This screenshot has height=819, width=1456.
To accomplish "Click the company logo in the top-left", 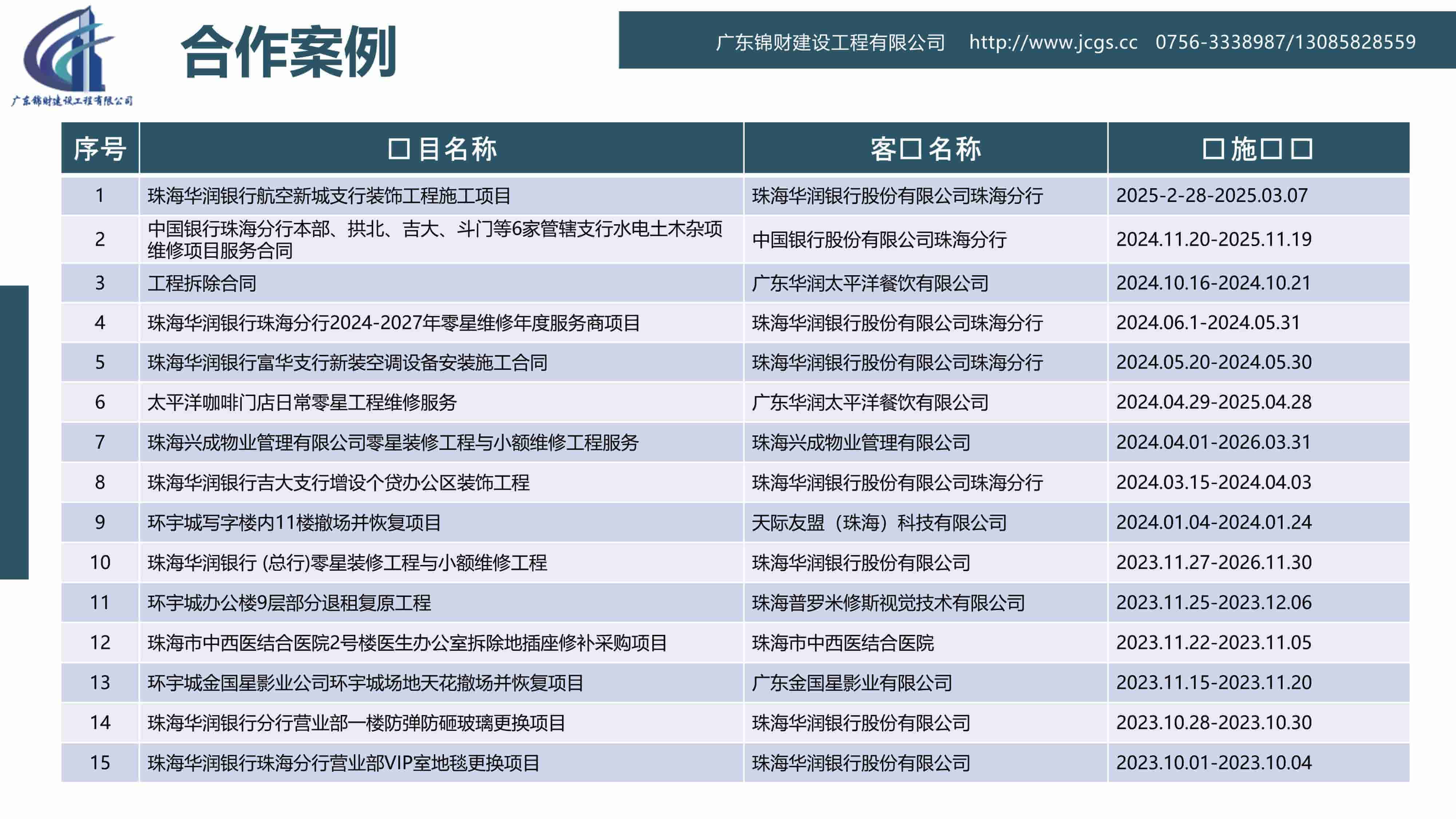I will click(x=72, y=55).
